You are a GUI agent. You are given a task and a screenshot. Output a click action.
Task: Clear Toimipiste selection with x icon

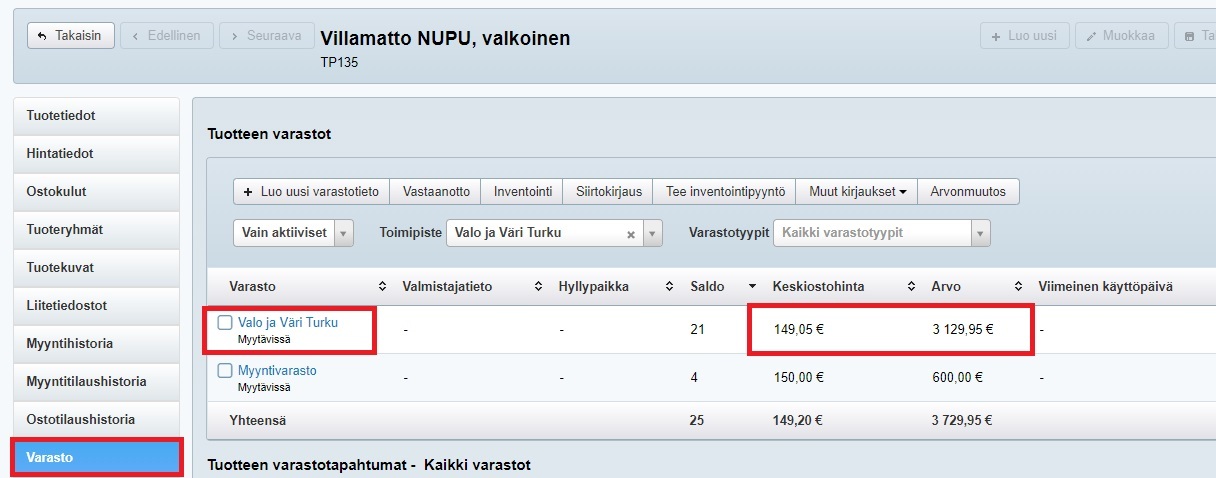point(631,234)
